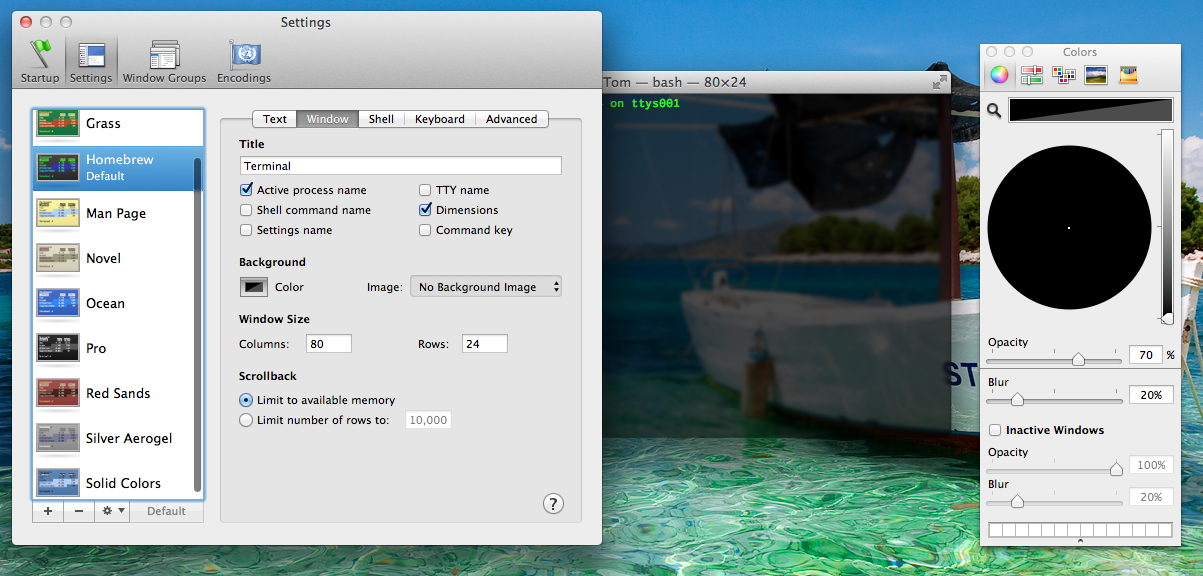Adjust the Inactive Windows Opacity slider

[1054, 469]
